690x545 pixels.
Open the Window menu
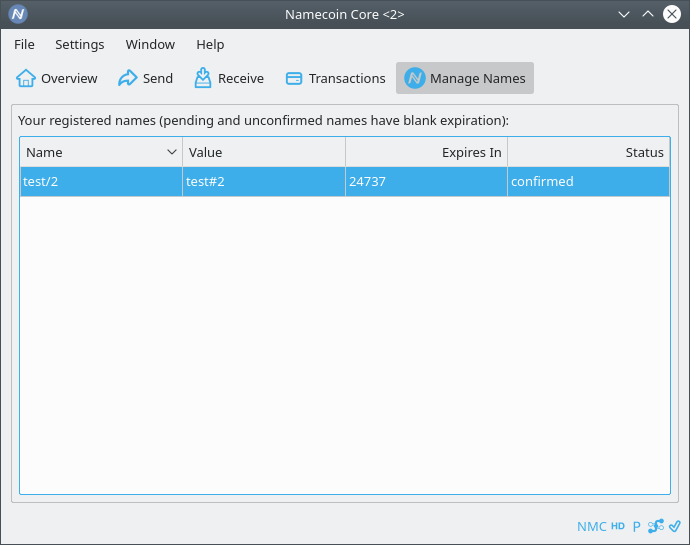click(x=150, y=44)
